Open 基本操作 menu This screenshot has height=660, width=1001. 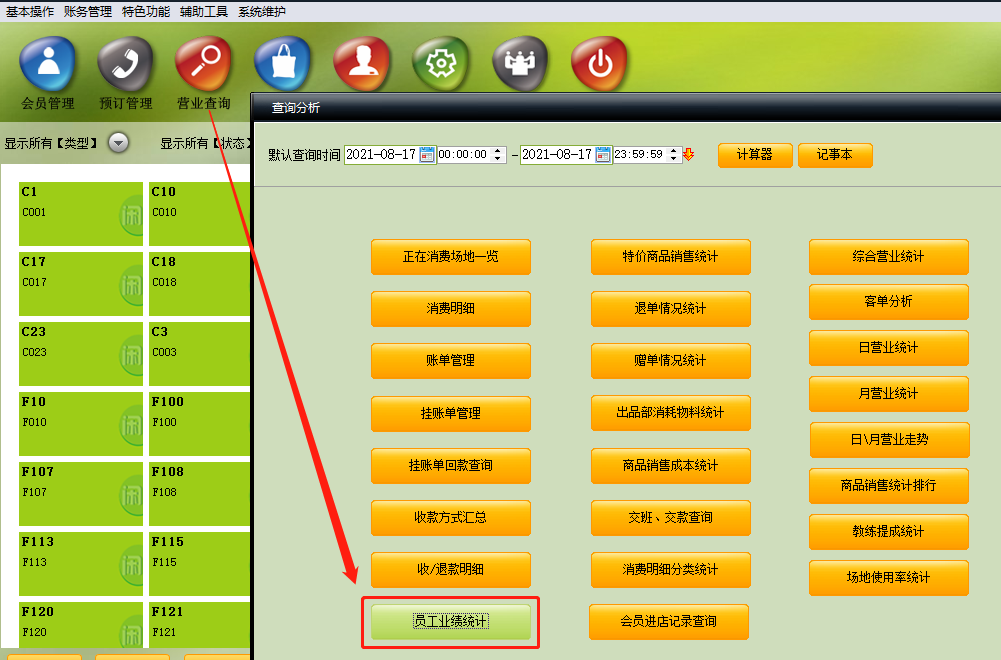pyautogui.click(x=29, y=11)
